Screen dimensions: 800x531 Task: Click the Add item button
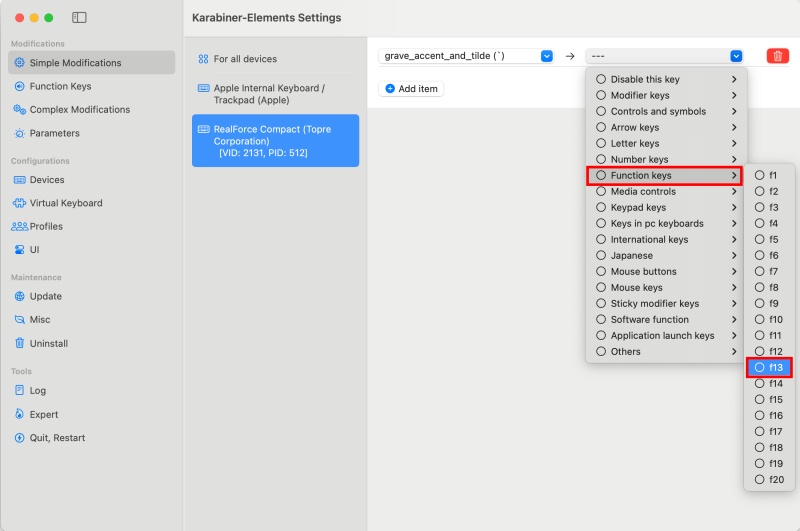pyautogui.click(x=411, y=88)
